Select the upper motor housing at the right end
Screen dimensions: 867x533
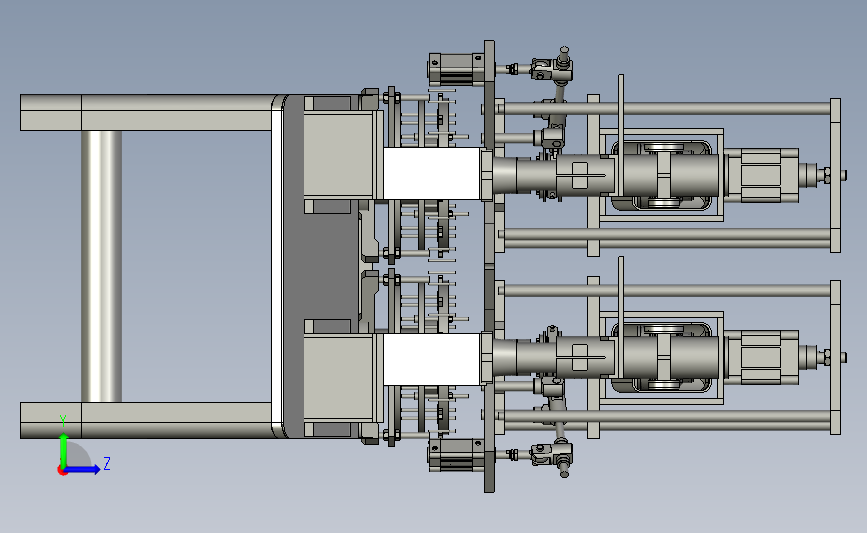coord(761,175)
